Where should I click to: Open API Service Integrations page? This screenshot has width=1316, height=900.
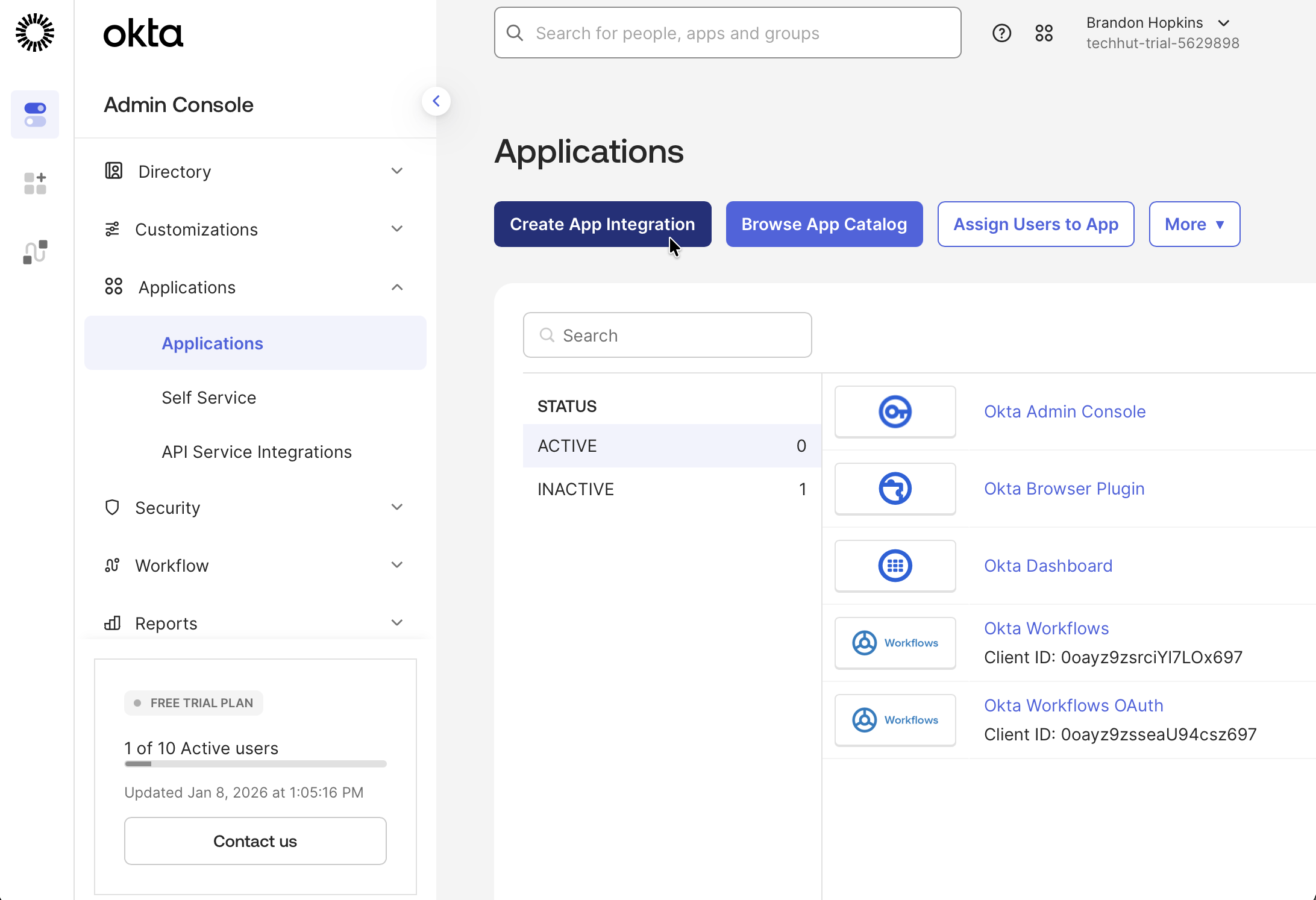click(256, 451)
